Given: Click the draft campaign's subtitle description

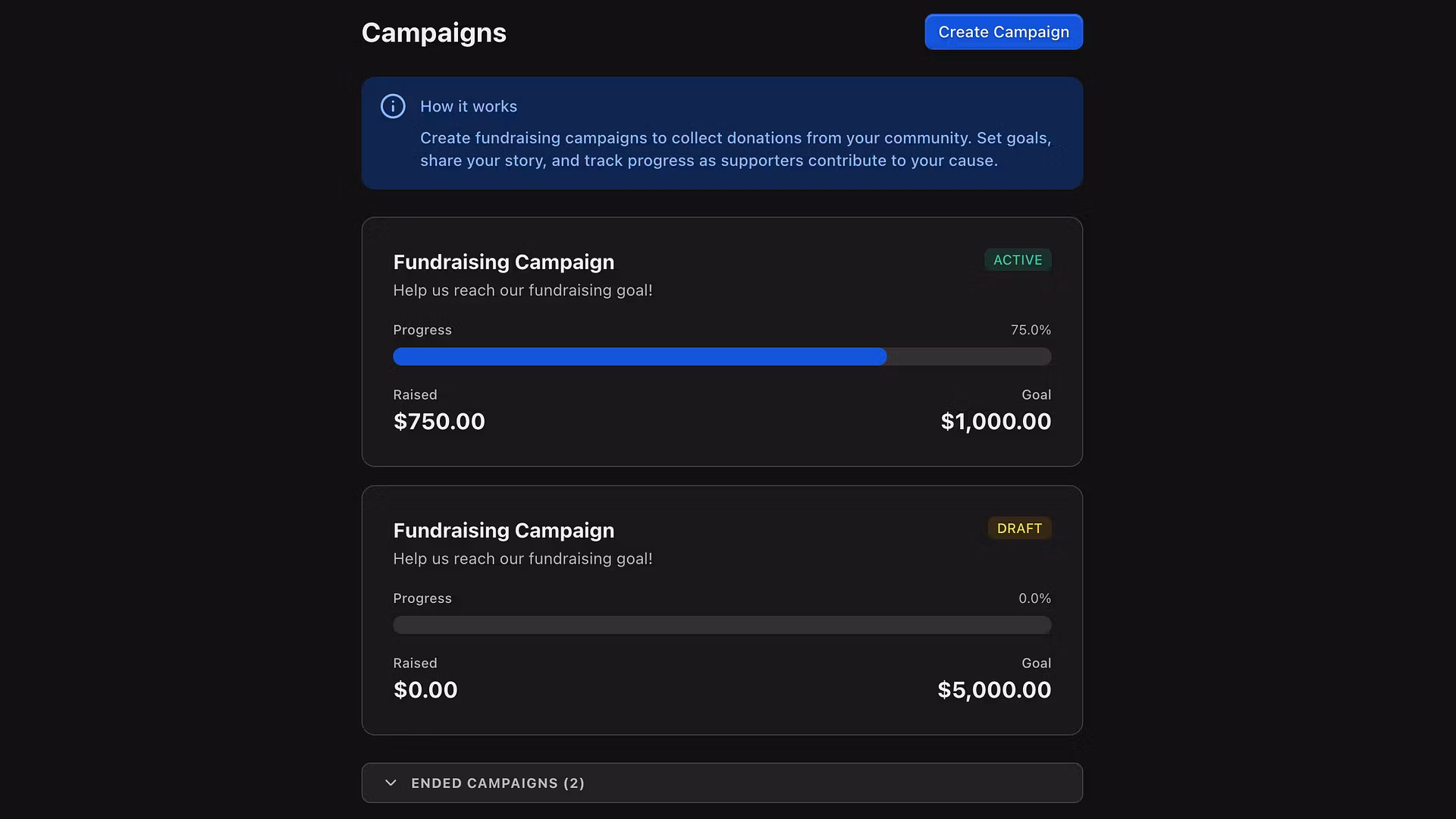Looking at the screenshot, I should click(x=522, y=559).
